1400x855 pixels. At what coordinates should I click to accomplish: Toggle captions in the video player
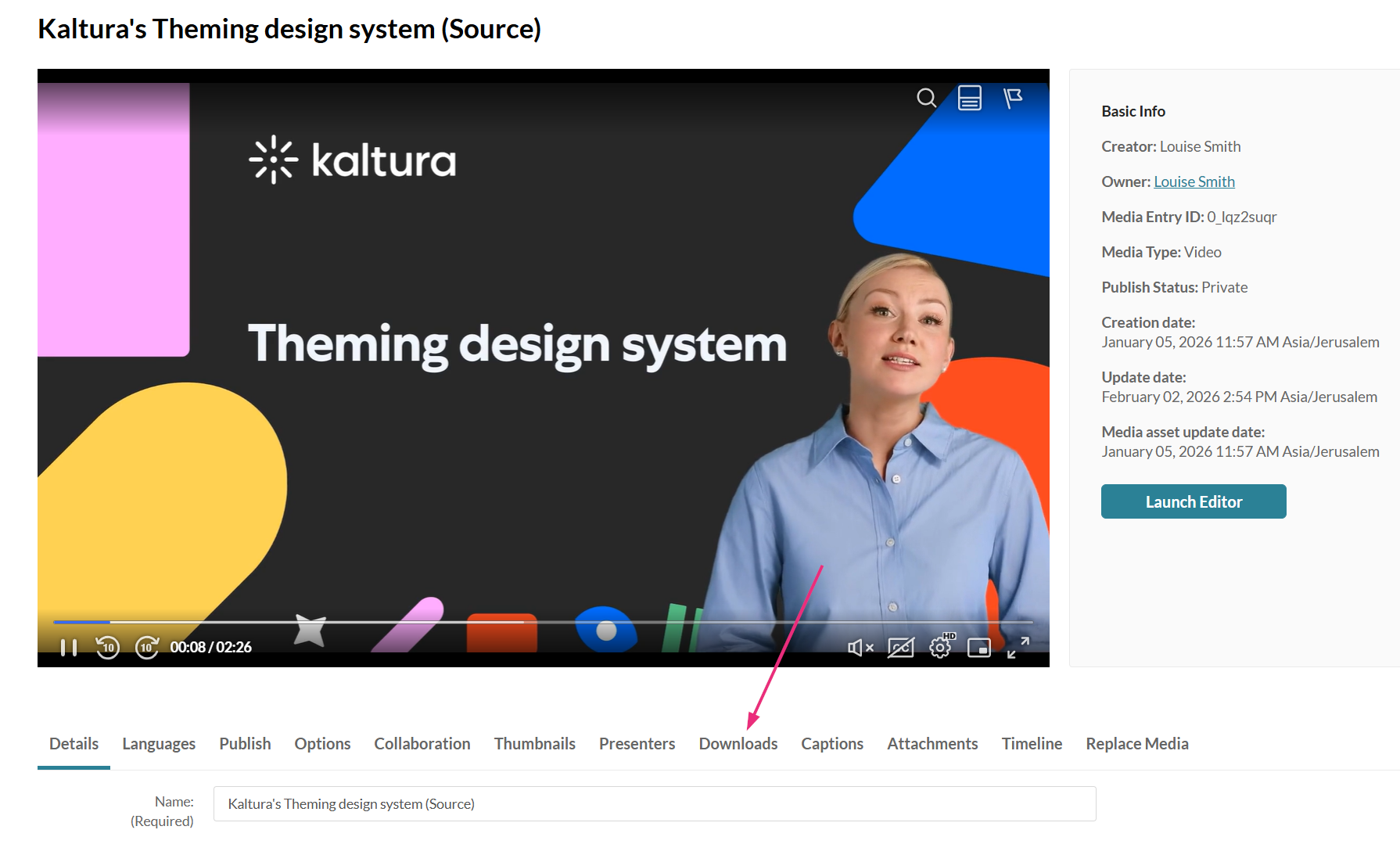click(901, 648)
